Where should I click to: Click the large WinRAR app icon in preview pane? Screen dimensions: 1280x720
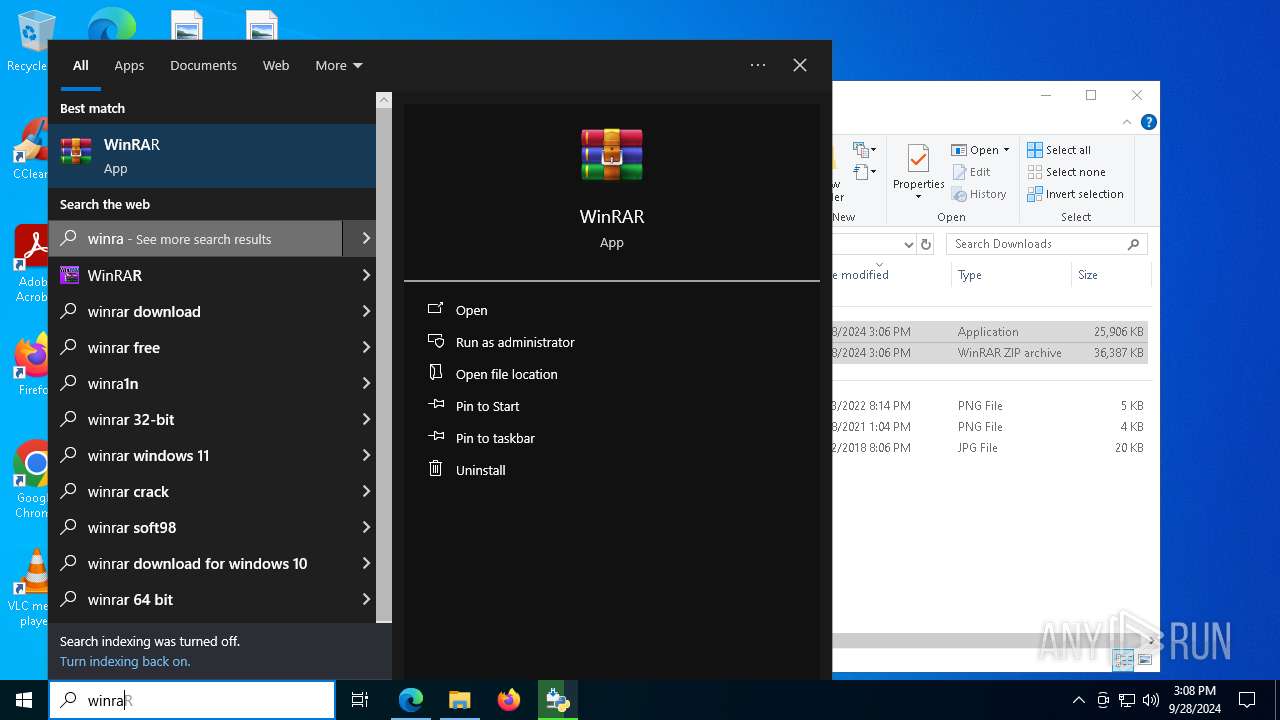(612, 155)
